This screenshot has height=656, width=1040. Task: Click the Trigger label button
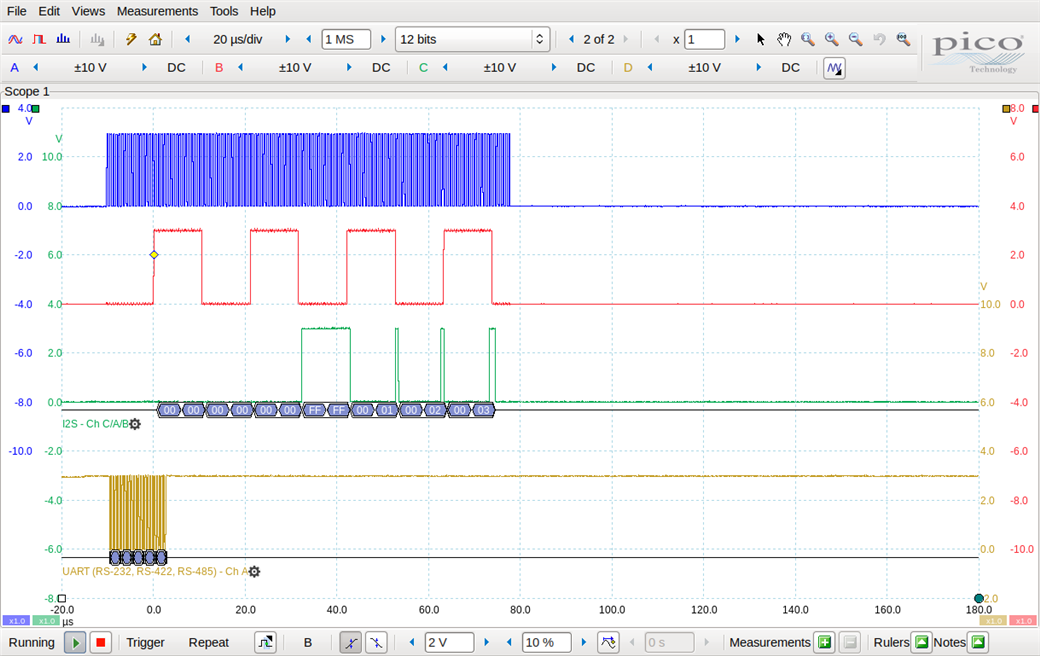pyautogui.click(x=145, y=642)
